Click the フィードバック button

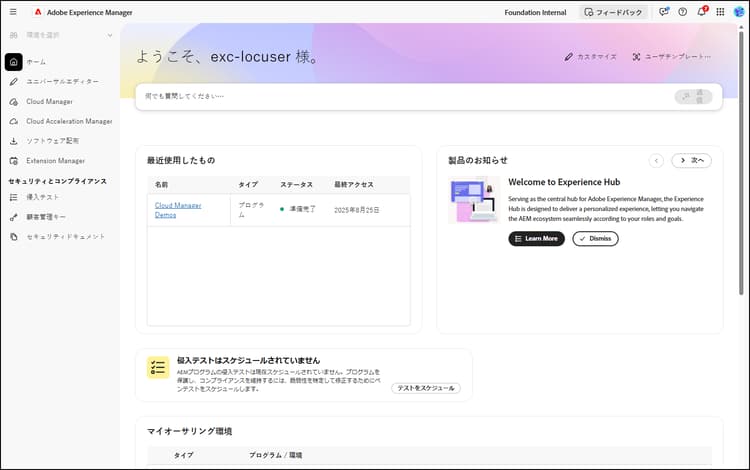point(614,12)
